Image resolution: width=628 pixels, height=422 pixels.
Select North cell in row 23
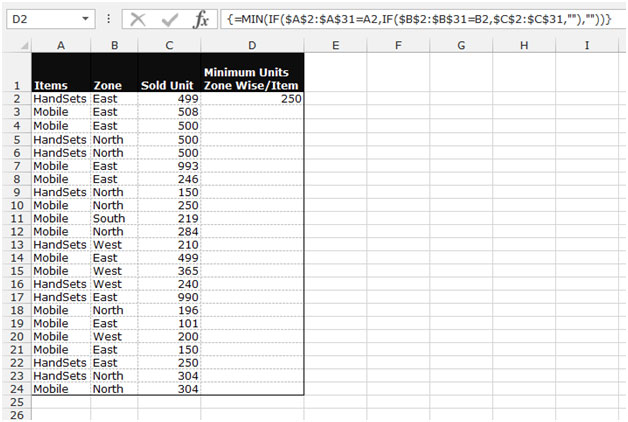115,376
